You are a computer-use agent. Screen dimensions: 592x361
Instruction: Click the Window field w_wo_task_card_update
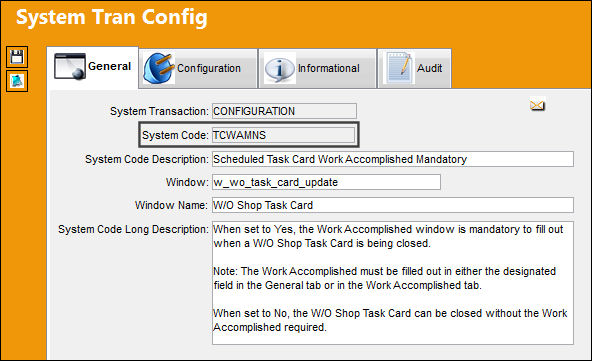coord(326,182)
